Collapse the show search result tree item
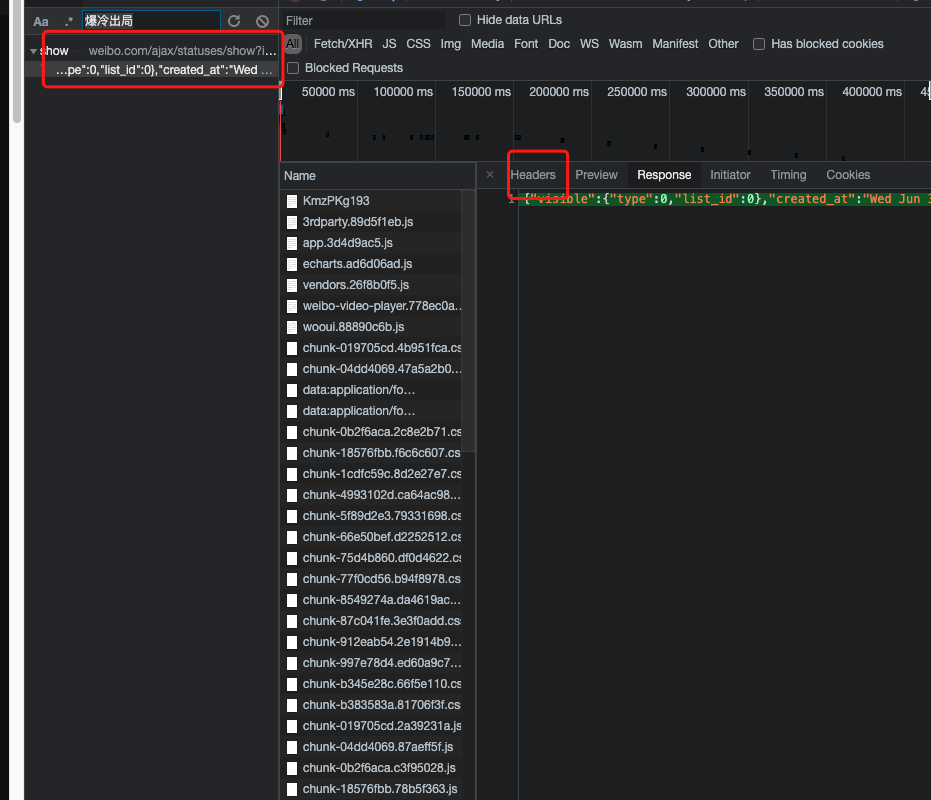Viewport: 931px width, 800px height. click(33, 51)
